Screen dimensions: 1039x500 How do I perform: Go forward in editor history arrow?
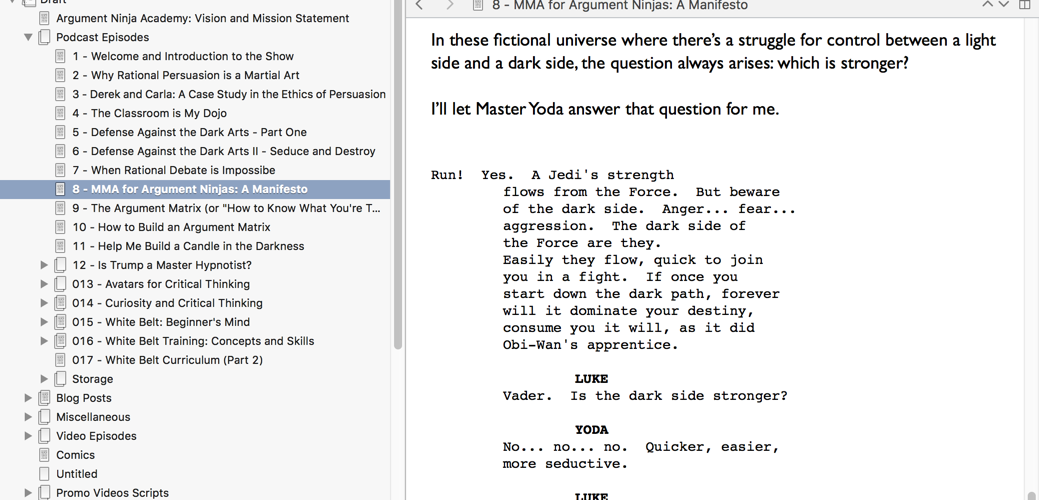[451, 5]
